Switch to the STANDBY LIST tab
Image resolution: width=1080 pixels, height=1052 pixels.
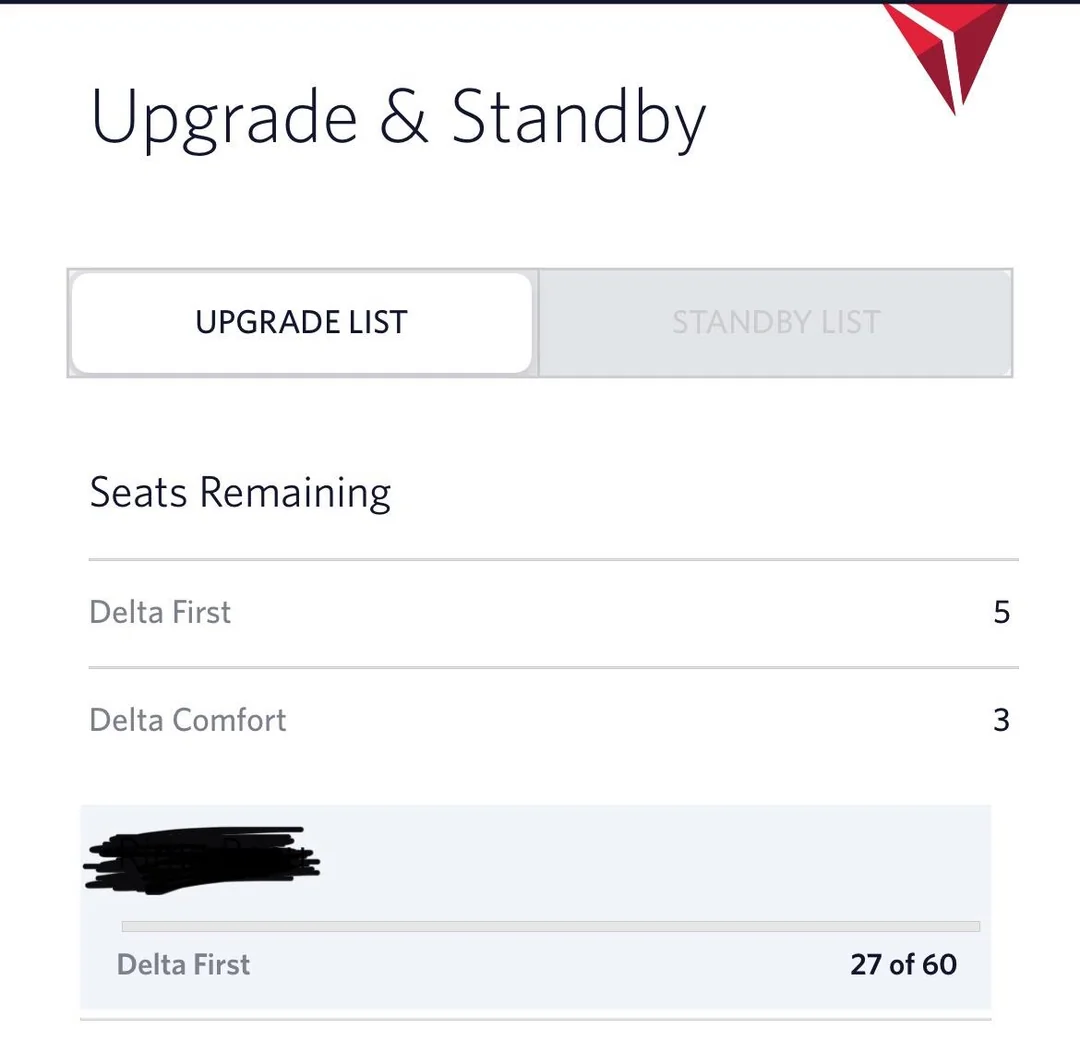(x=775, y=323)
